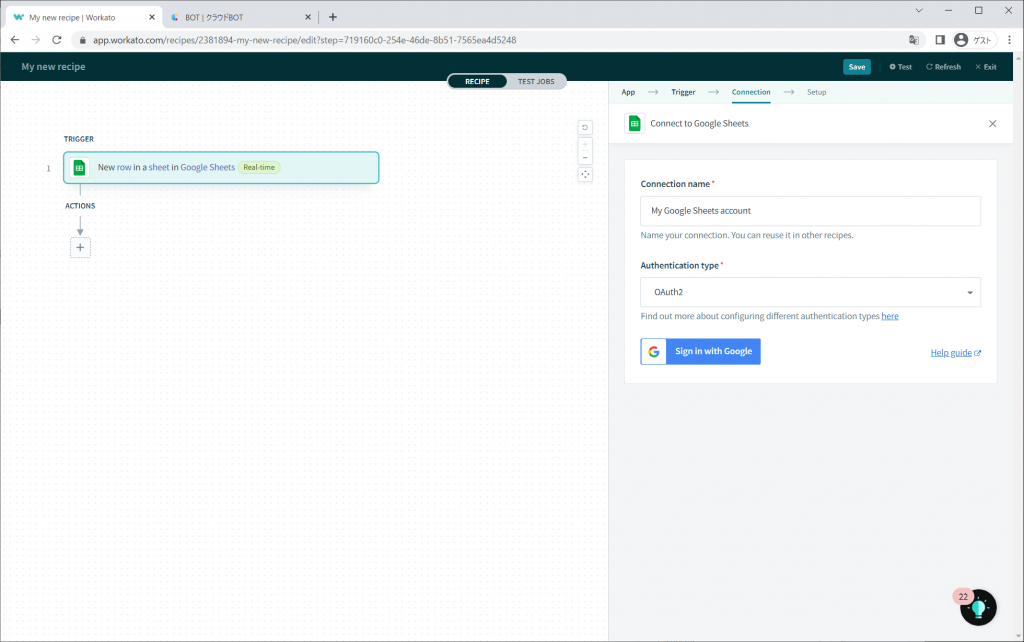Click the Real-time badge on trigger
This screenshot has height=642, width=1024.
click(x=259, y=167)
